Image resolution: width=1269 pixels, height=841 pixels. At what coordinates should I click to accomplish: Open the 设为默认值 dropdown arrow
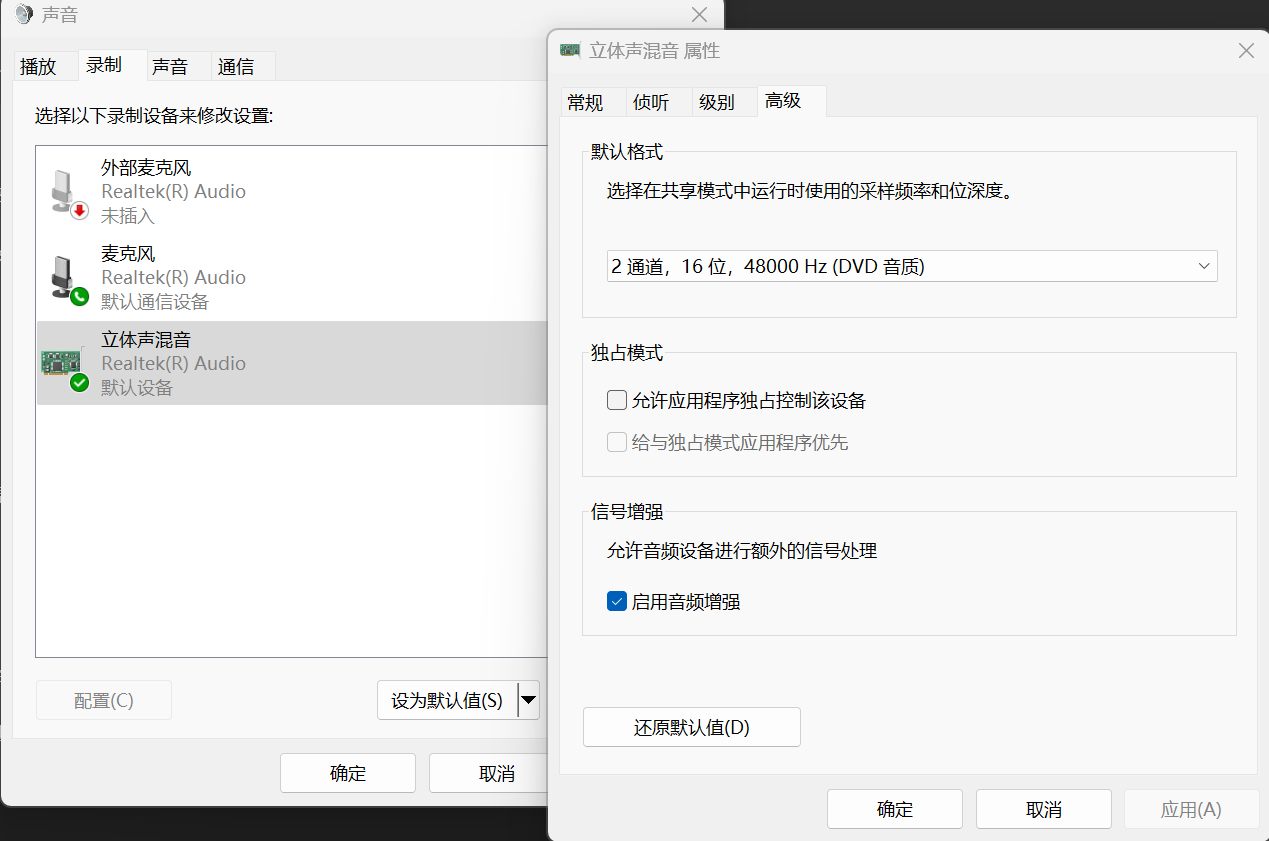[528, 700]
